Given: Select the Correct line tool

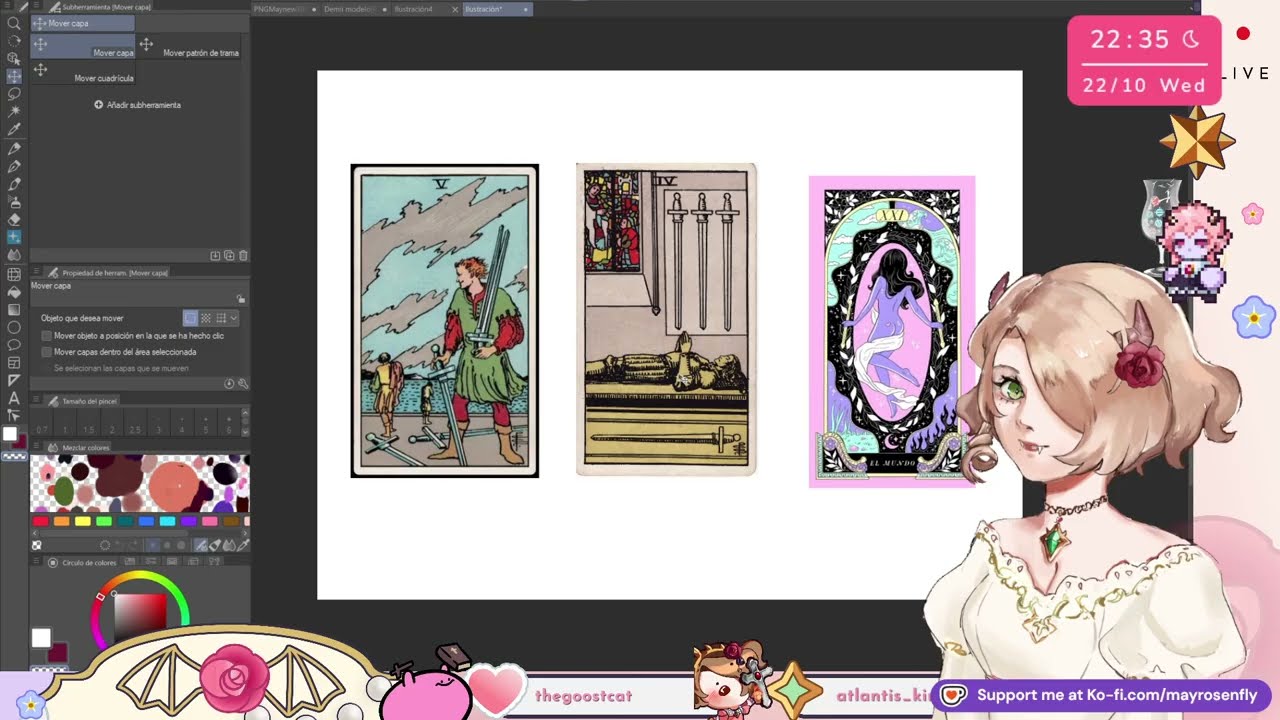Looking at the screenshot, I should pos(14,415).
